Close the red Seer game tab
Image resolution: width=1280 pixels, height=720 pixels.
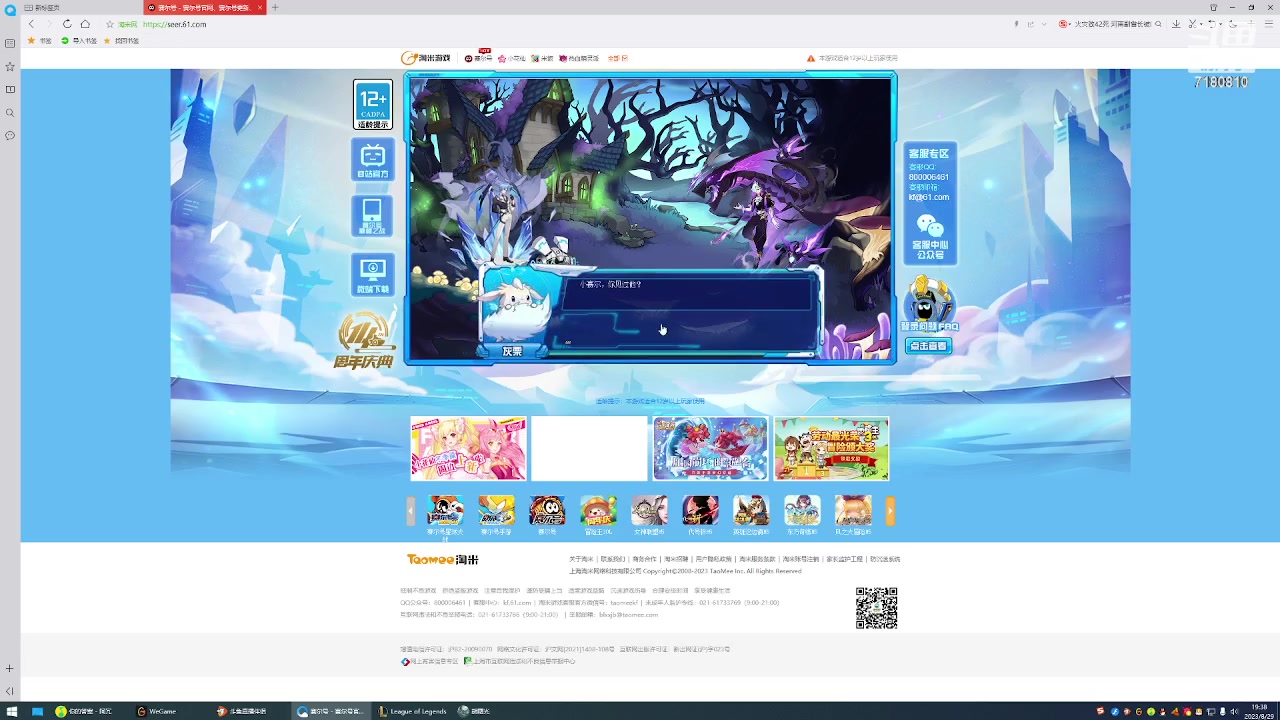(x=260, y=7)
